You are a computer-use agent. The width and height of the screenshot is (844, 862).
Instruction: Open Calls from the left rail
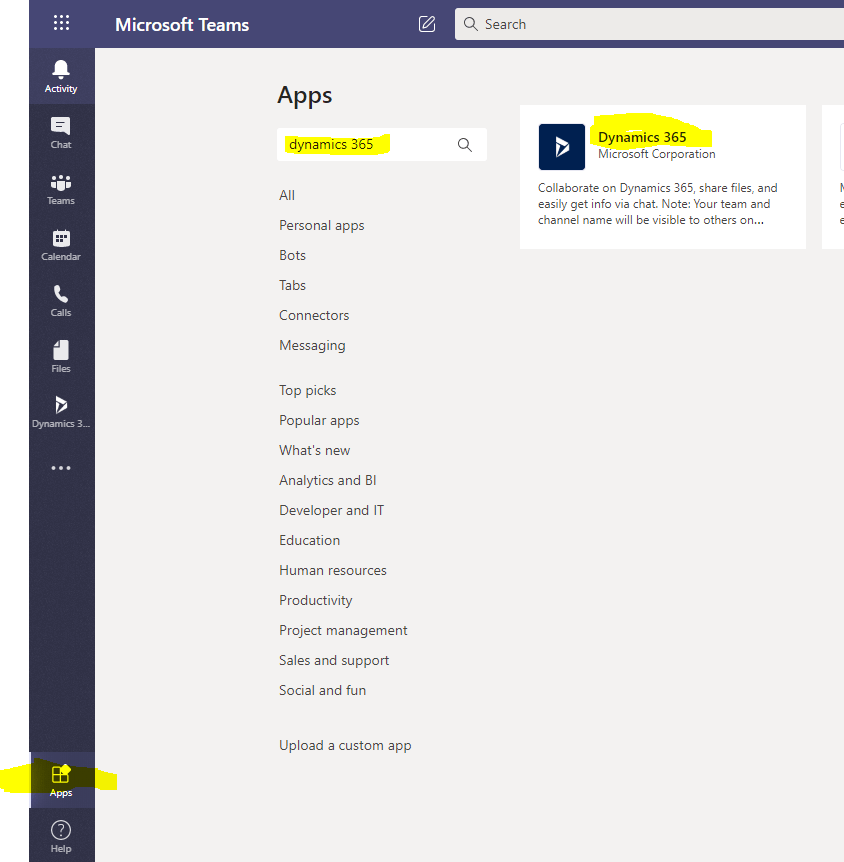61,300
